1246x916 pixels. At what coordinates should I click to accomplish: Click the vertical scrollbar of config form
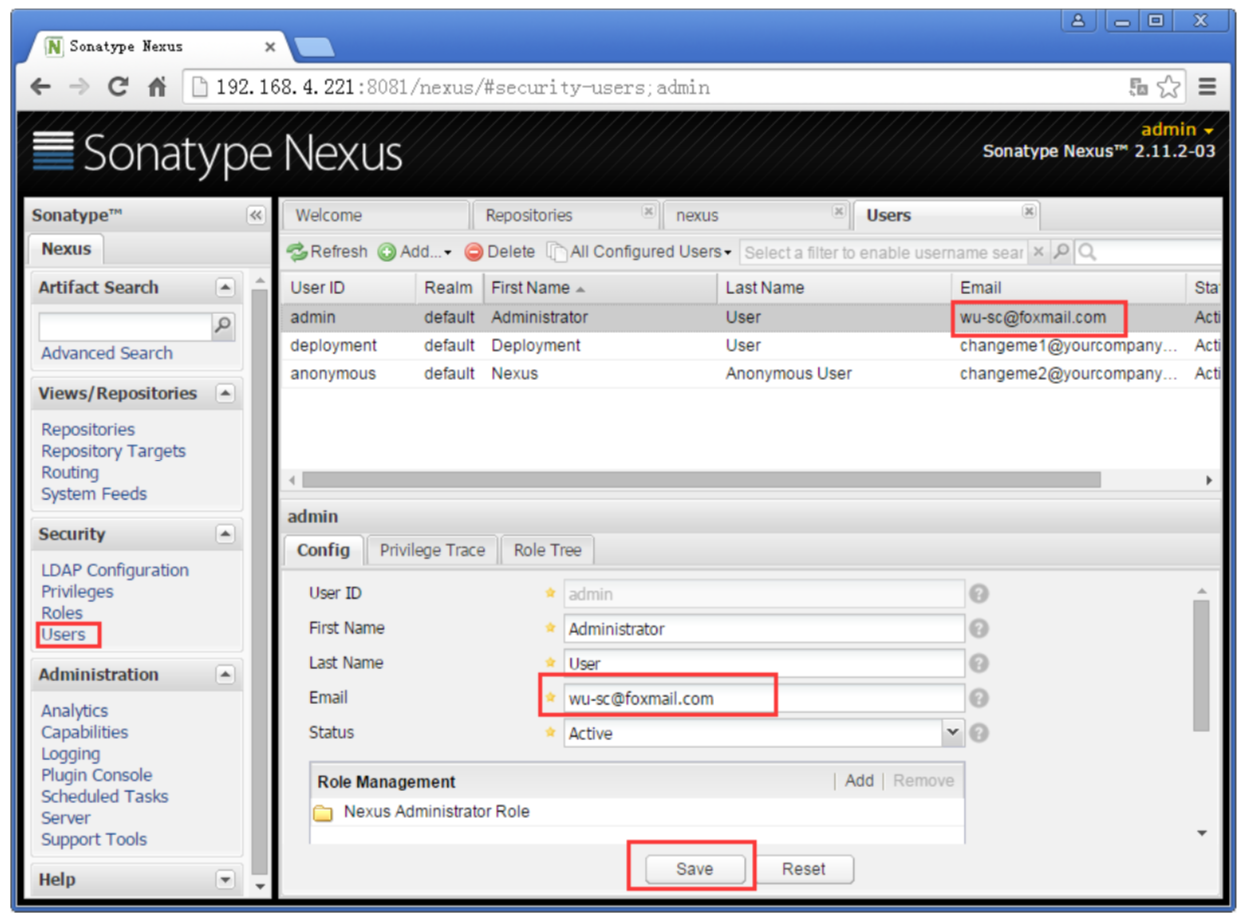[x=1201, y=665]
